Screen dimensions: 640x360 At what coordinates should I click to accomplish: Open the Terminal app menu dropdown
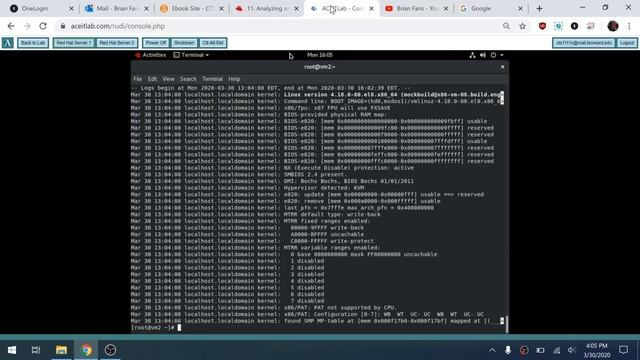tap(191, 55)
